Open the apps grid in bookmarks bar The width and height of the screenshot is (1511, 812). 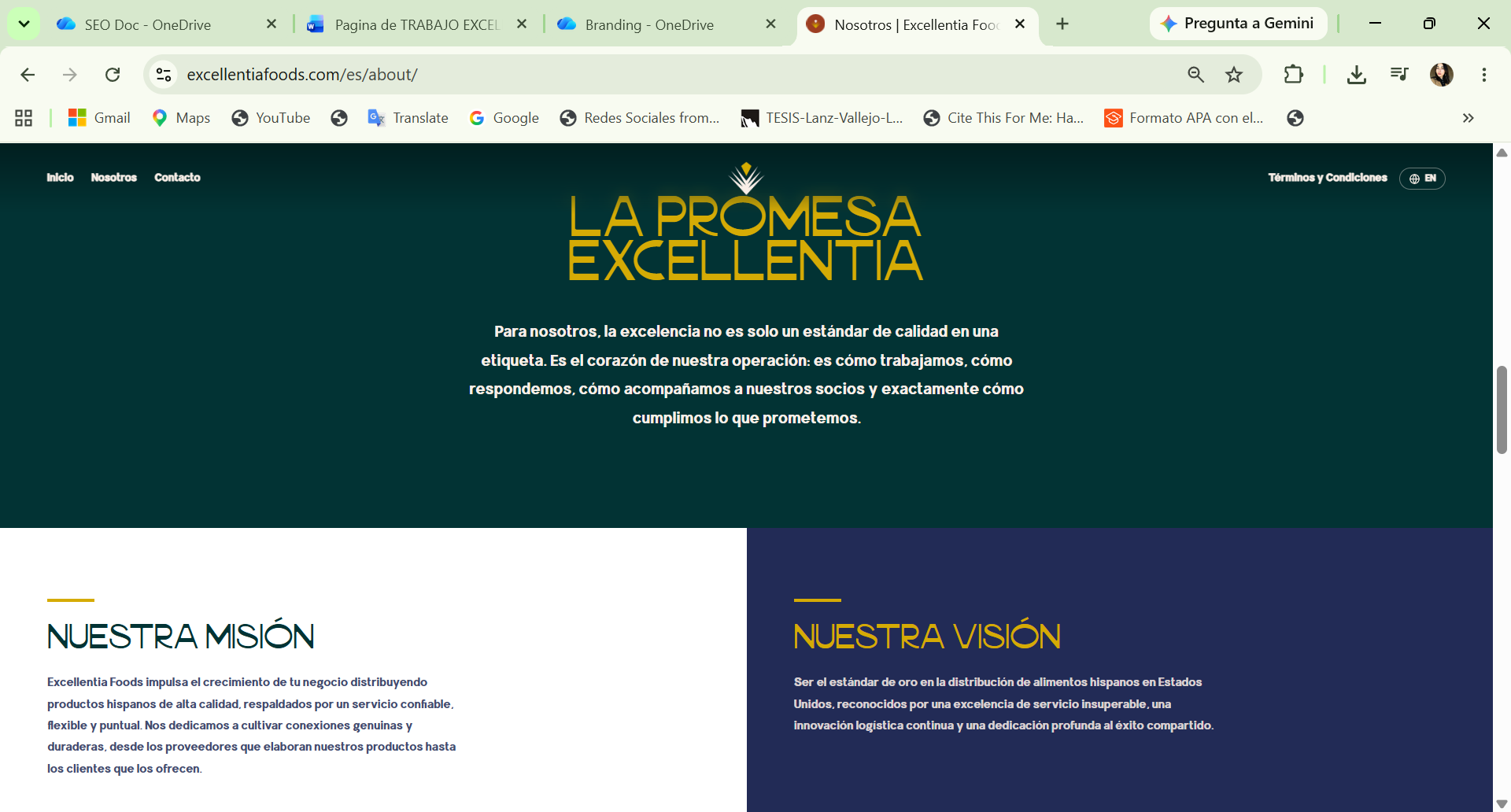[x=24, y=118]
